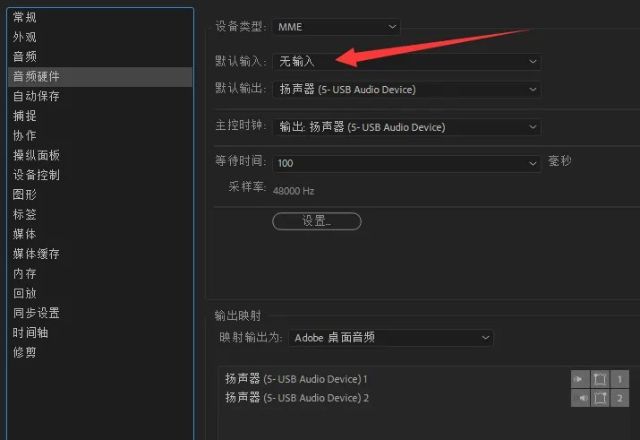Select 外观 in the preferences list
Viewport: 640px width, 440px height.
pos(100,37)
